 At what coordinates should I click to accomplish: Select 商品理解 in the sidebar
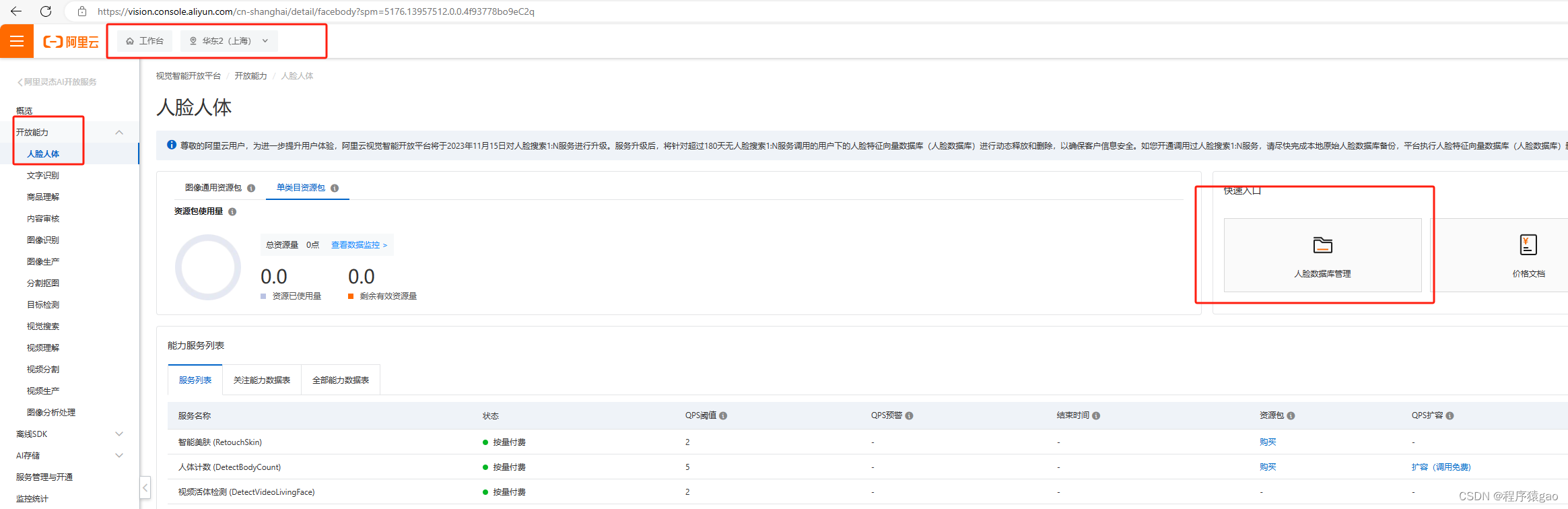point(43,197)
